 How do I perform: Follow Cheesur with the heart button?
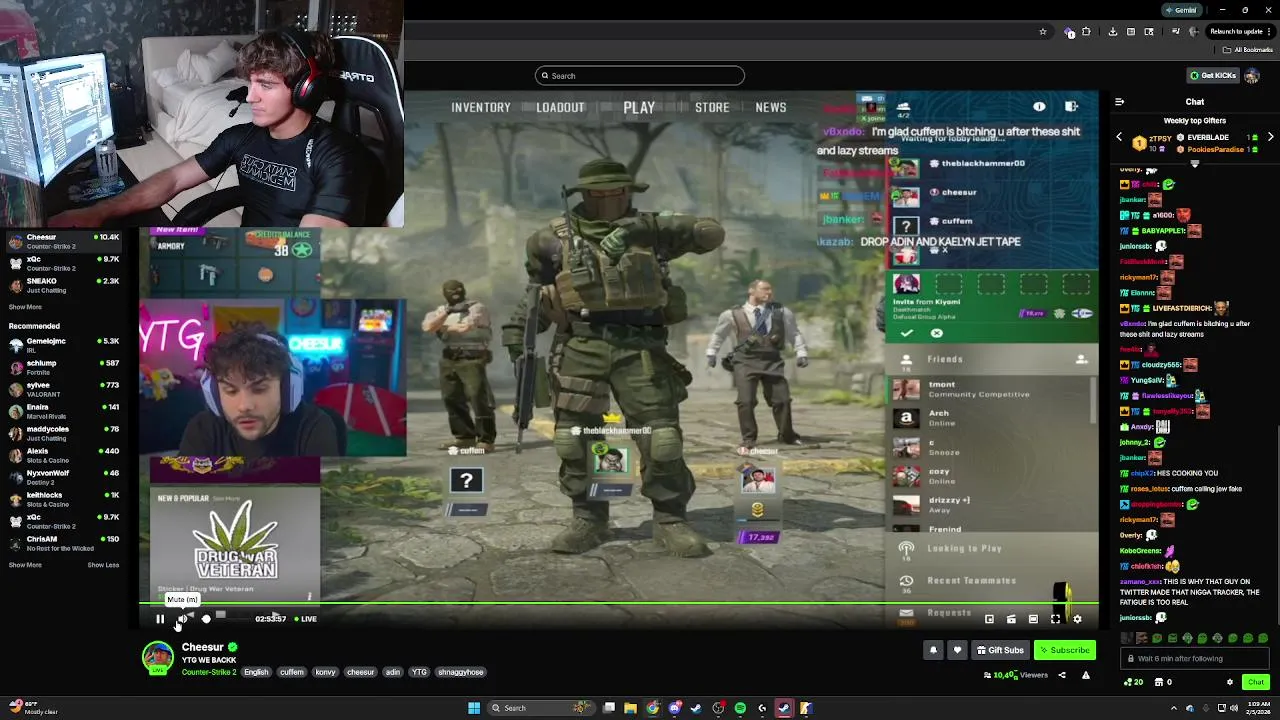[957, 650]
